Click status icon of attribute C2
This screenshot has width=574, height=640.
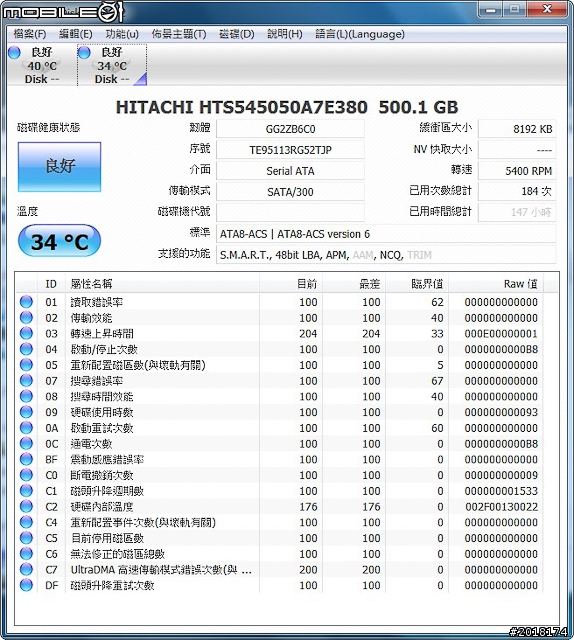(x=26, y=507)
